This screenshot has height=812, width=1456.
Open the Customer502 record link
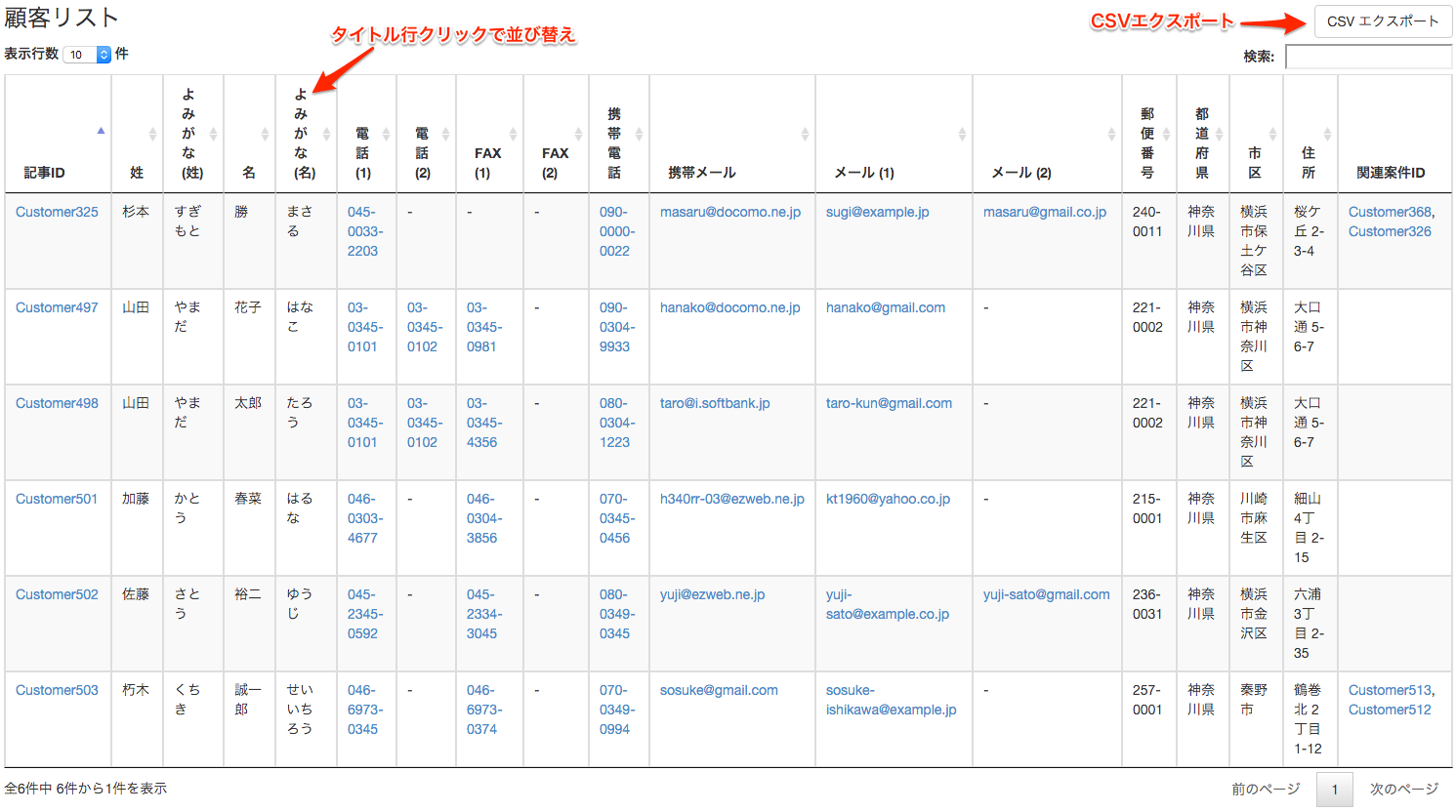point(57,594)
